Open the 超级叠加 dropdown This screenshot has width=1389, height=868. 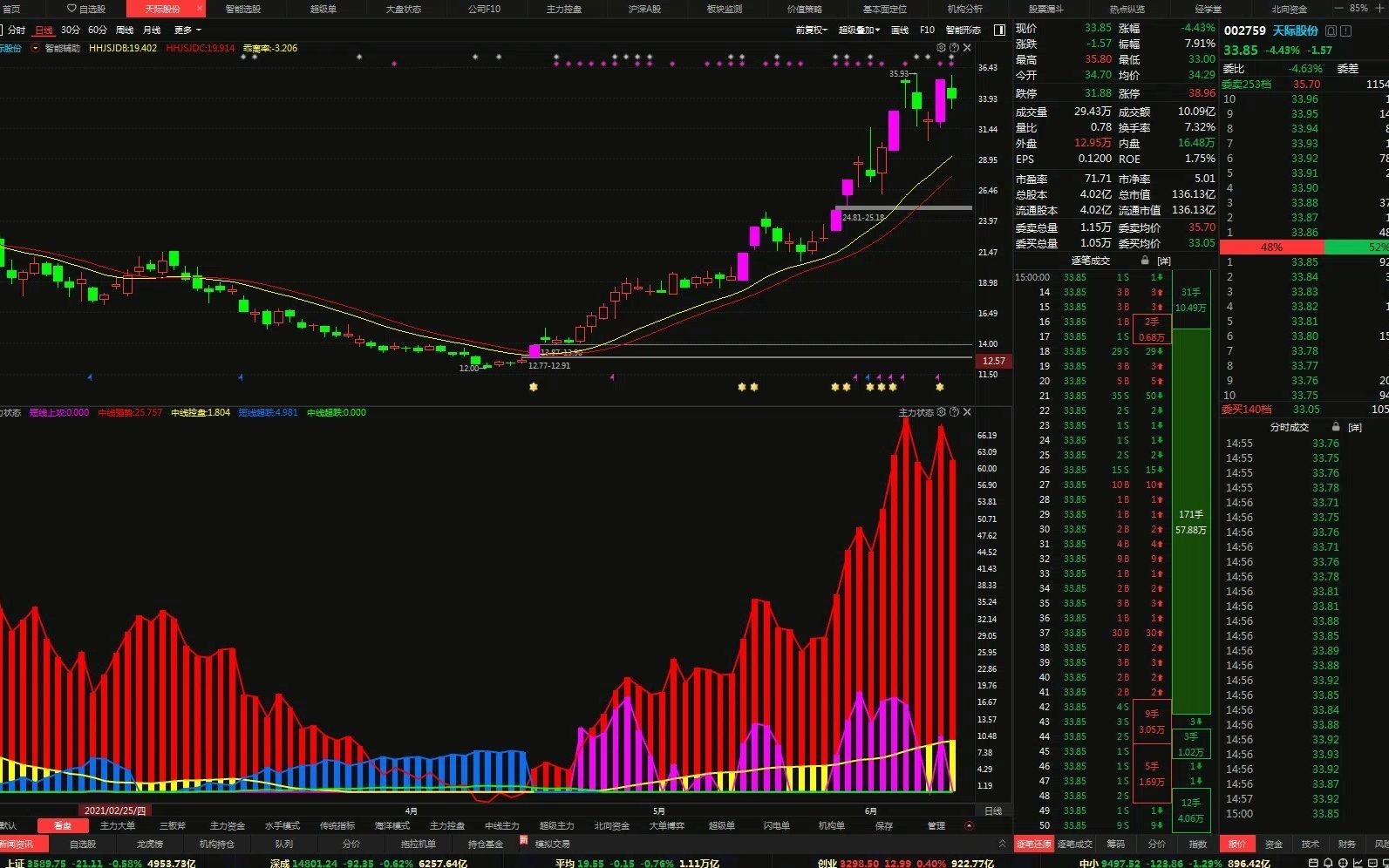[859, 30]
